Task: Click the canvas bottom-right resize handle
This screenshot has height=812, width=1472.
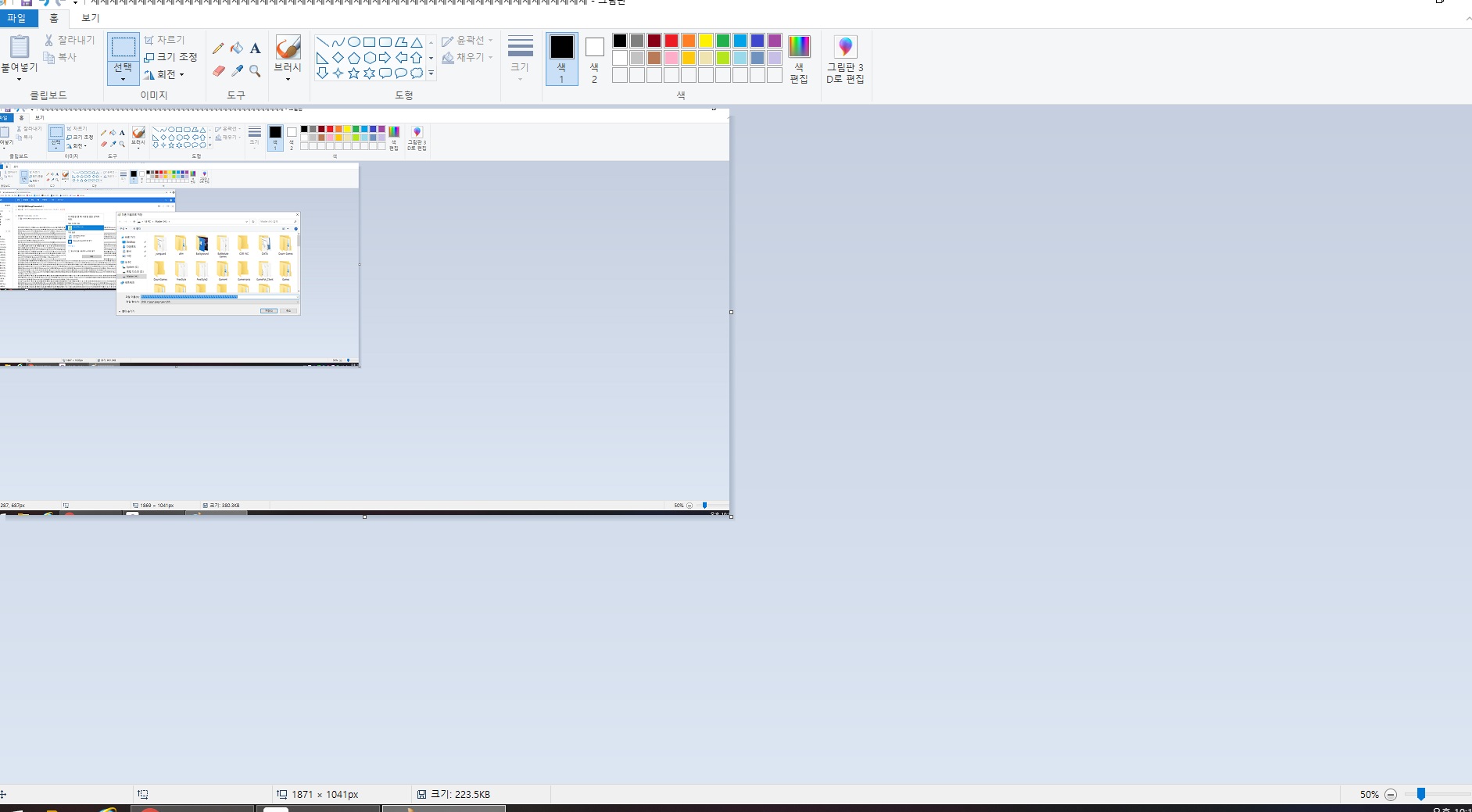Action: tap(731, 517)
